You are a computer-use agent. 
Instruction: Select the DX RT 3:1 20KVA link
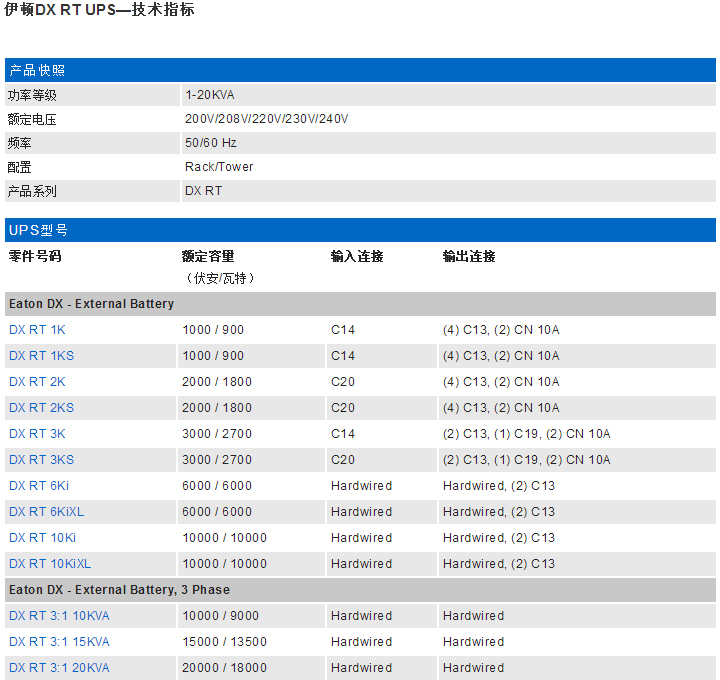point(59,668)
